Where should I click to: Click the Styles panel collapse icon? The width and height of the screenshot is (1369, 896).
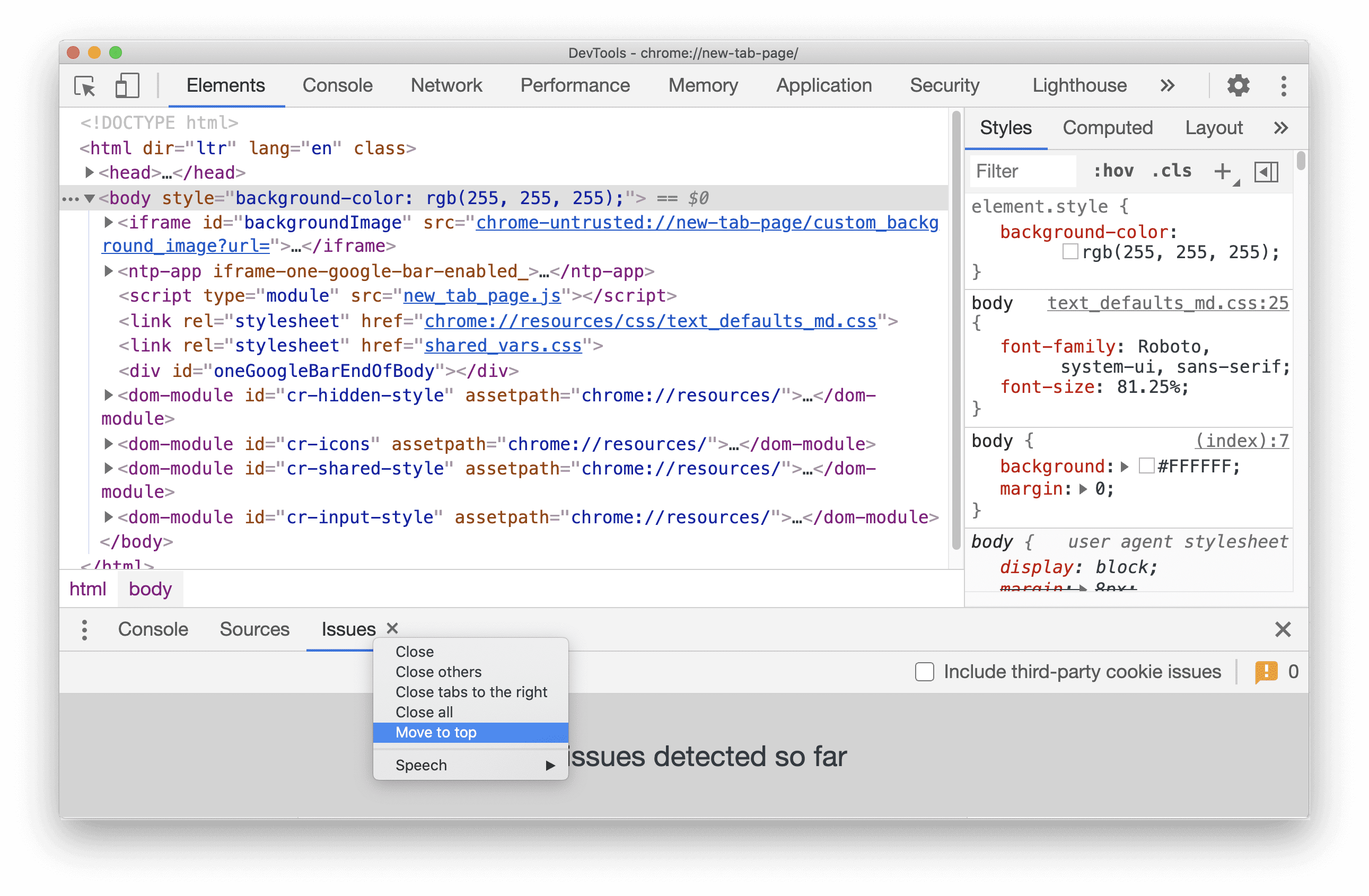[x=1266, y=171]
